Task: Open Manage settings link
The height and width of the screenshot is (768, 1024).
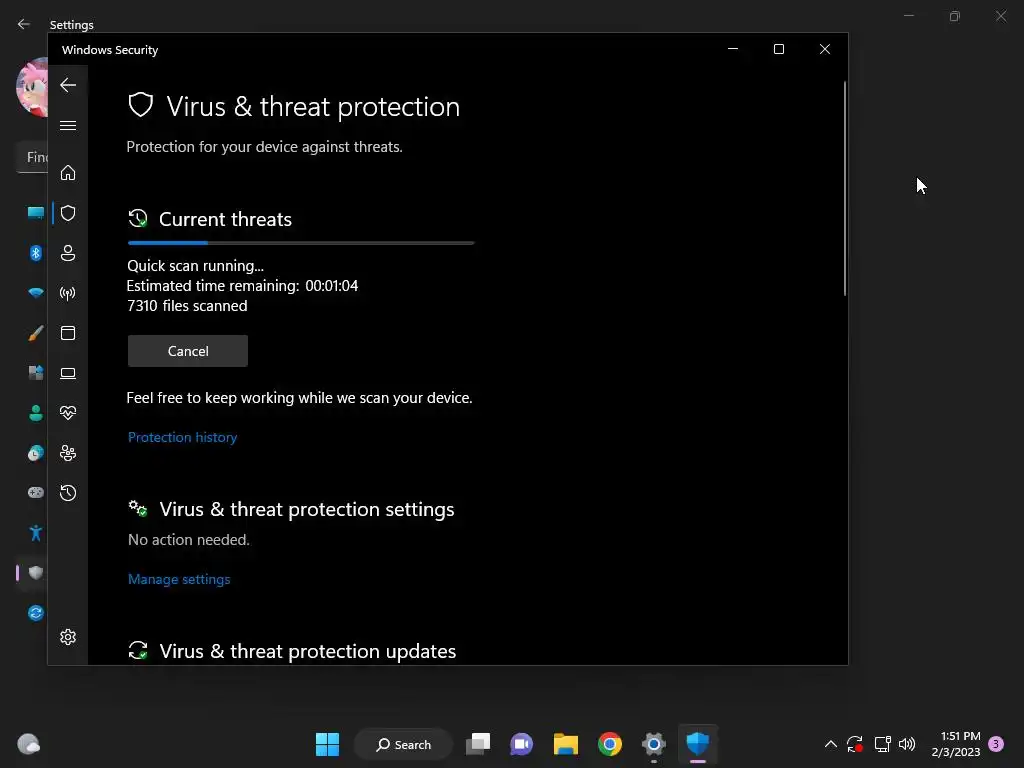Action: tap(179, 579)
